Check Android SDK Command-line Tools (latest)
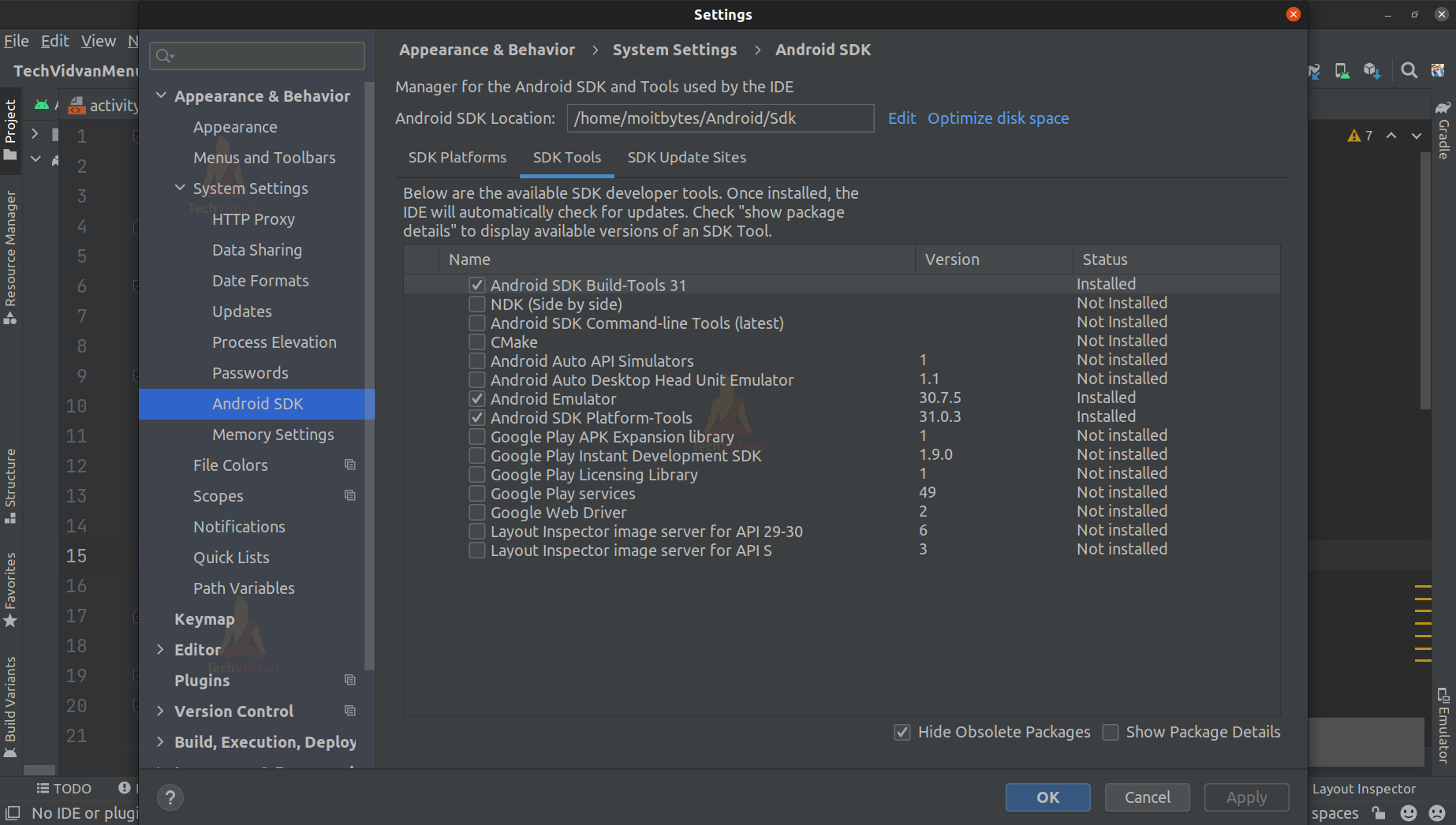The height and width of the screenshot is (825, 1456). coord(477,323)
